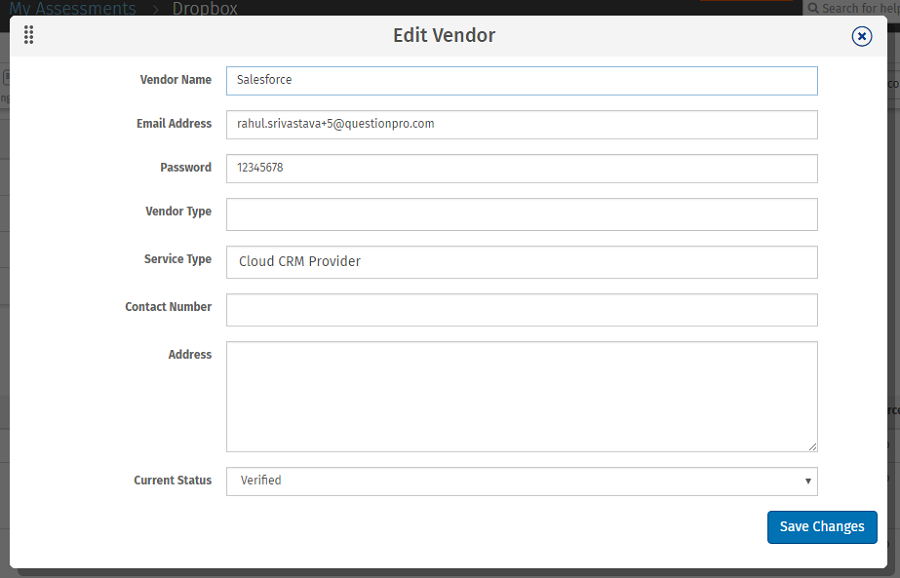The image size is (900, 578).
Task: Focus the Email Address field
Action: pyautogui.click(x=522, y=125)
